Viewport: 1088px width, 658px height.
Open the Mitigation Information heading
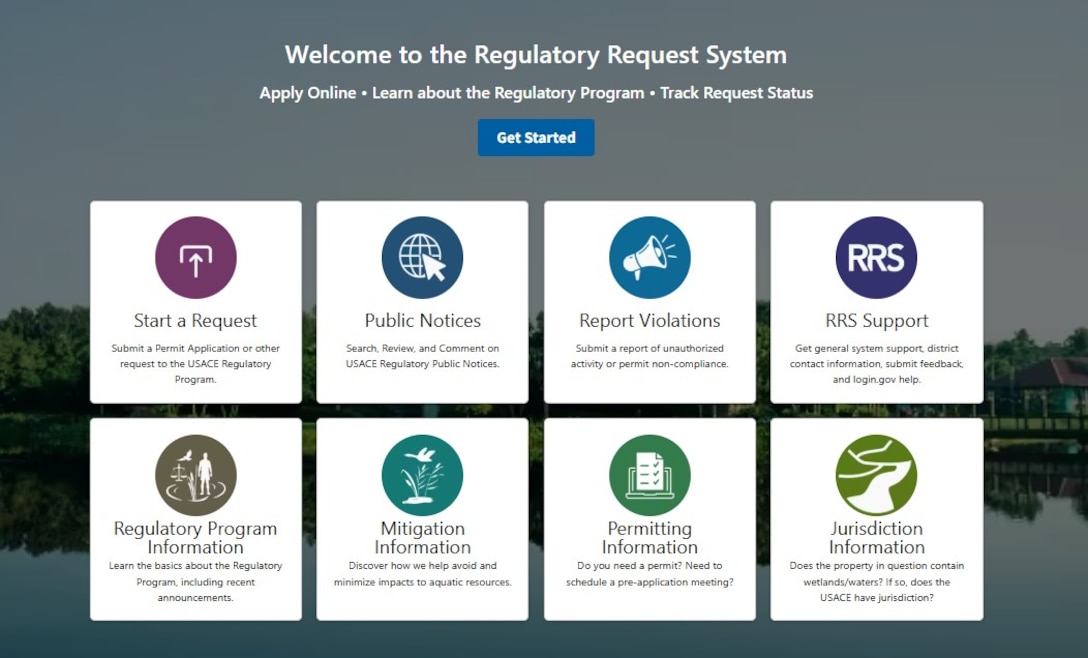click(423, 538)
